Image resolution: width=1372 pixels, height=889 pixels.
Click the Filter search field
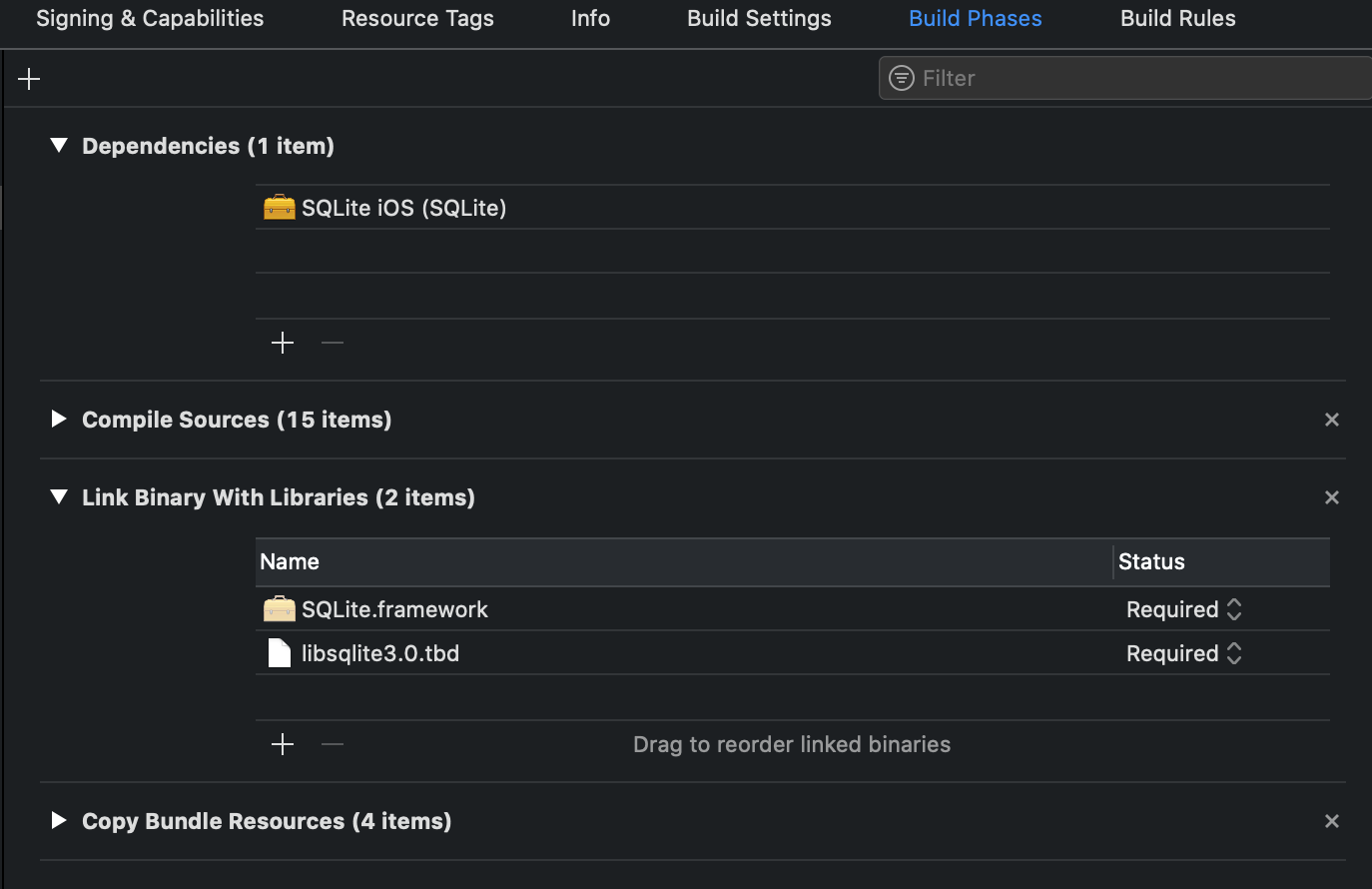1125,78
